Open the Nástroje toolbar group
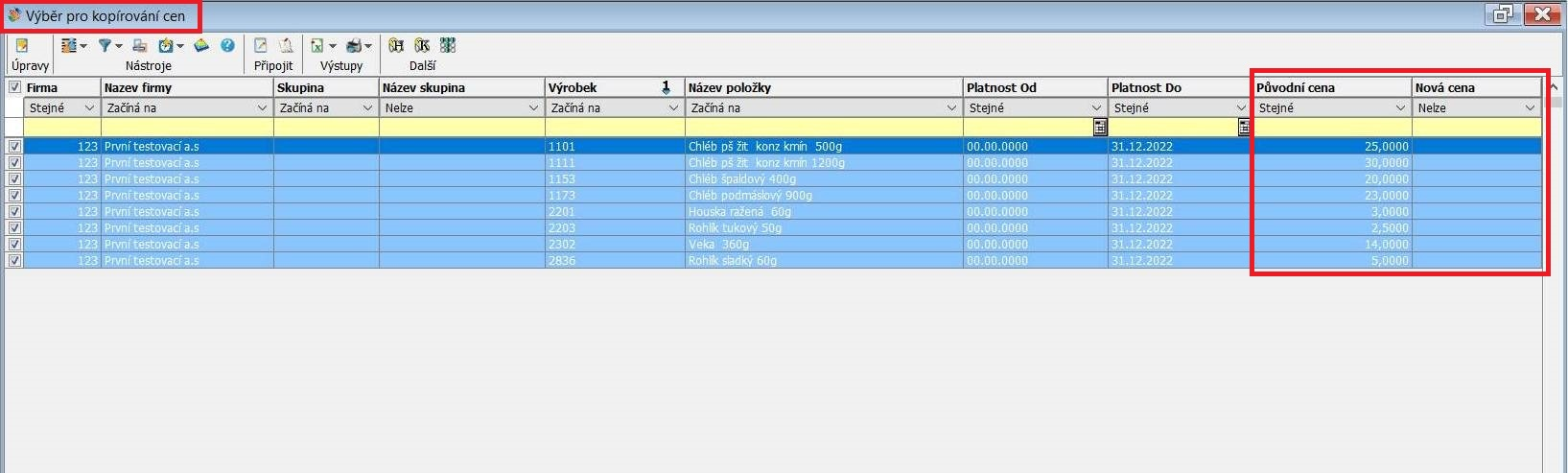 148,66
